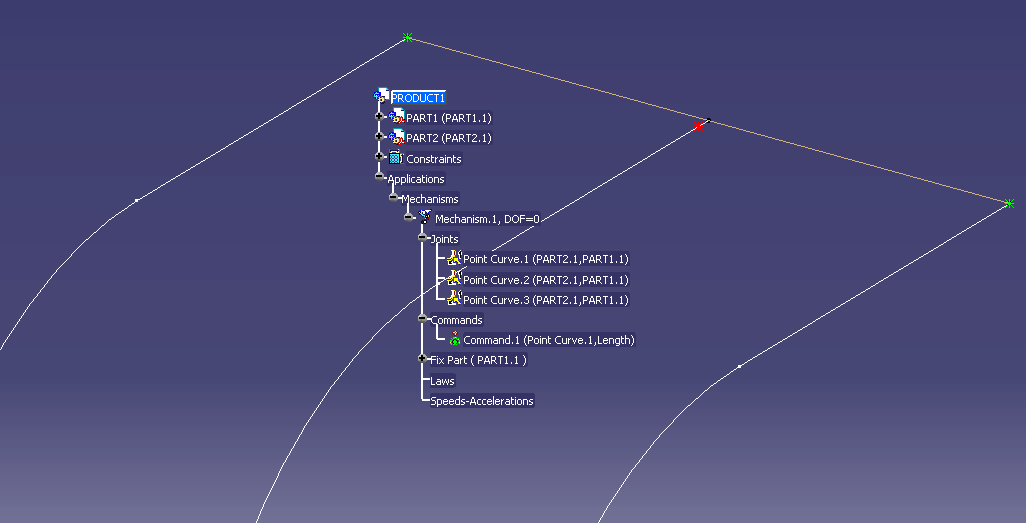Select the Constraints tree item

tap(434, 159)
